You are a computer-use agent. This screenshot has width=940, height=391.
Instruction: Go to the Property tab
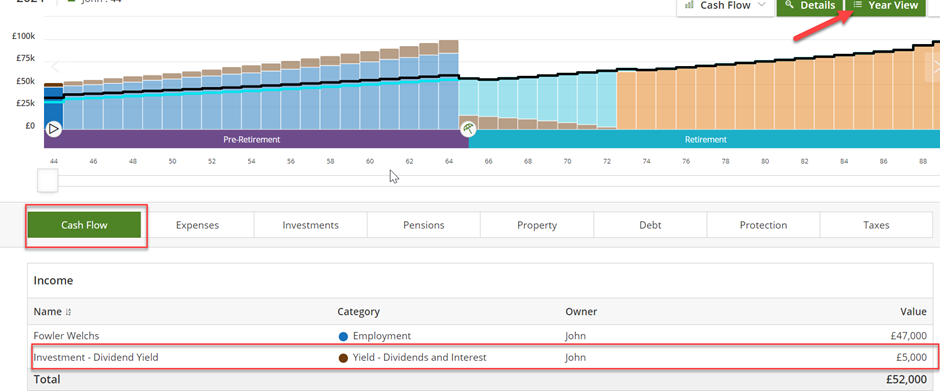click(x=537, y=225)
